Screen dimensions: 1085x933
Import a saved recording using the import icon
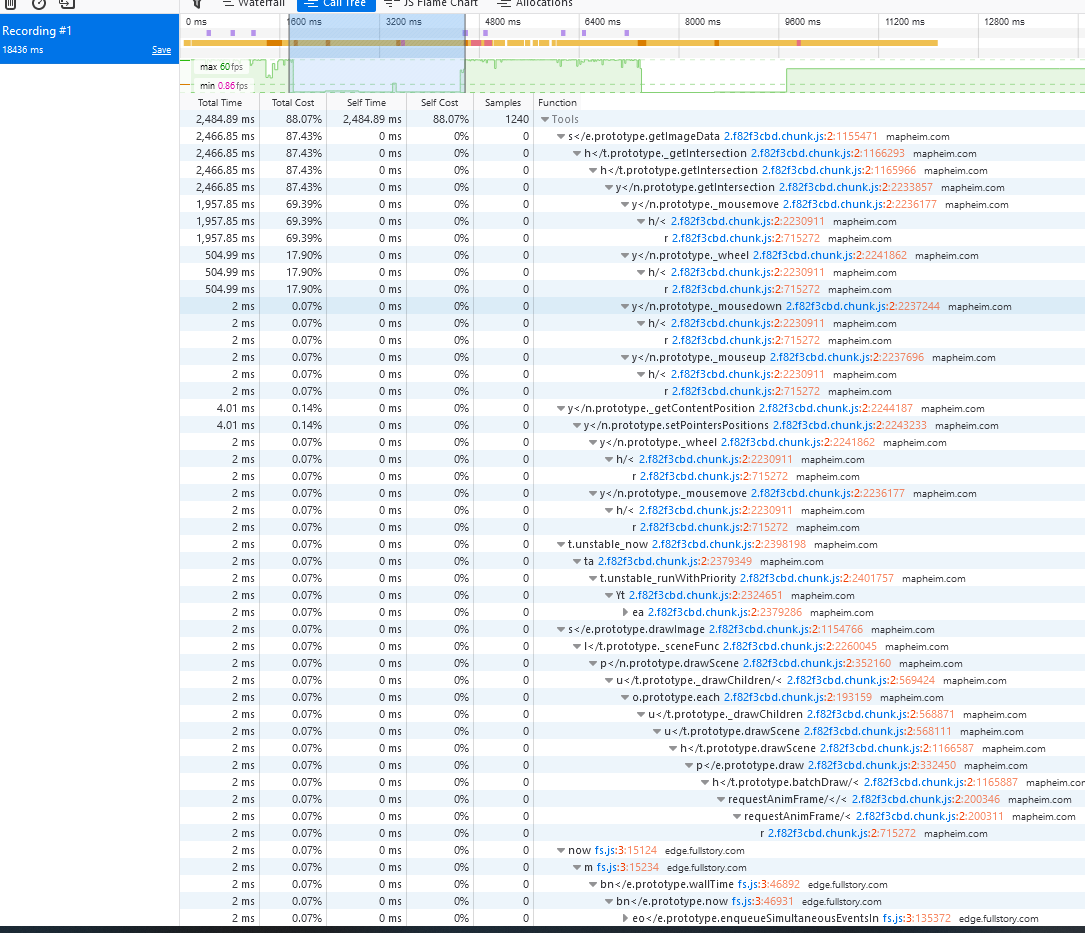(x=67, y=5)
